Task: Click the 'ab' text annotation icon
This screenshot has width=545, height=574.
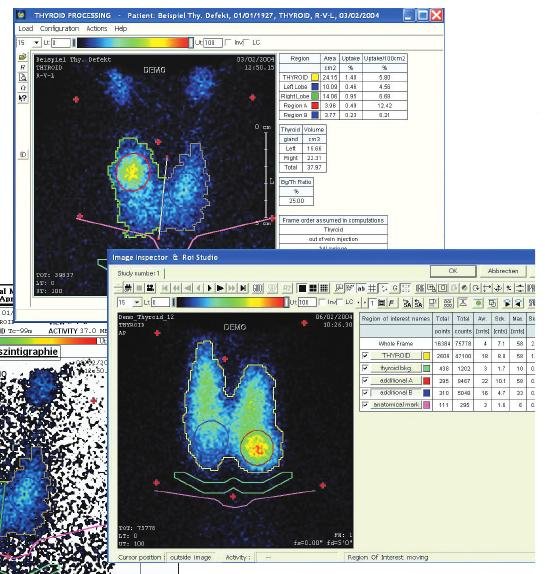Action: pos(361,288)
